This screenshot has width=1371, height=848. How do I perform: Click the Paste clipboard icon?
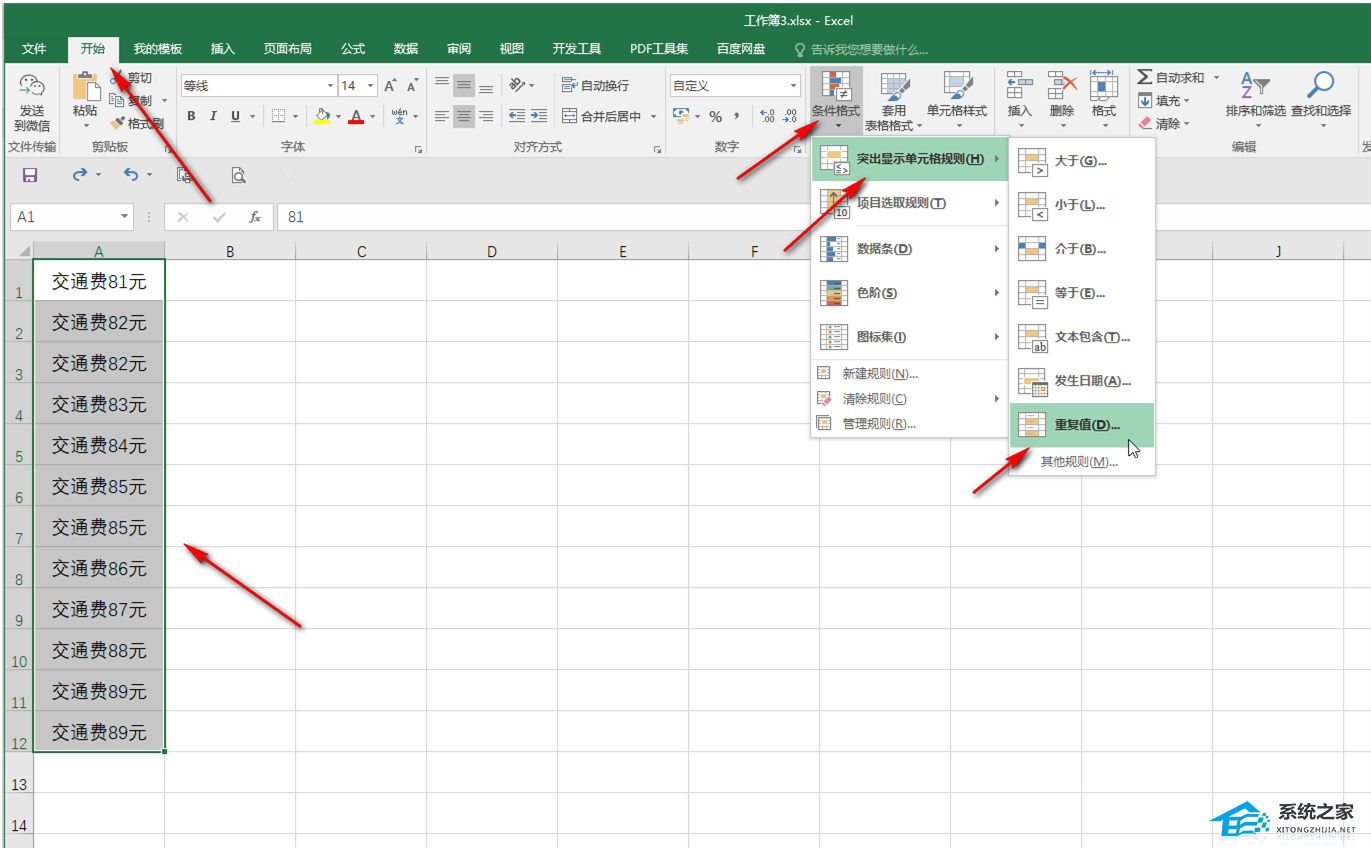pyautogui.click(x=86, y=88)
